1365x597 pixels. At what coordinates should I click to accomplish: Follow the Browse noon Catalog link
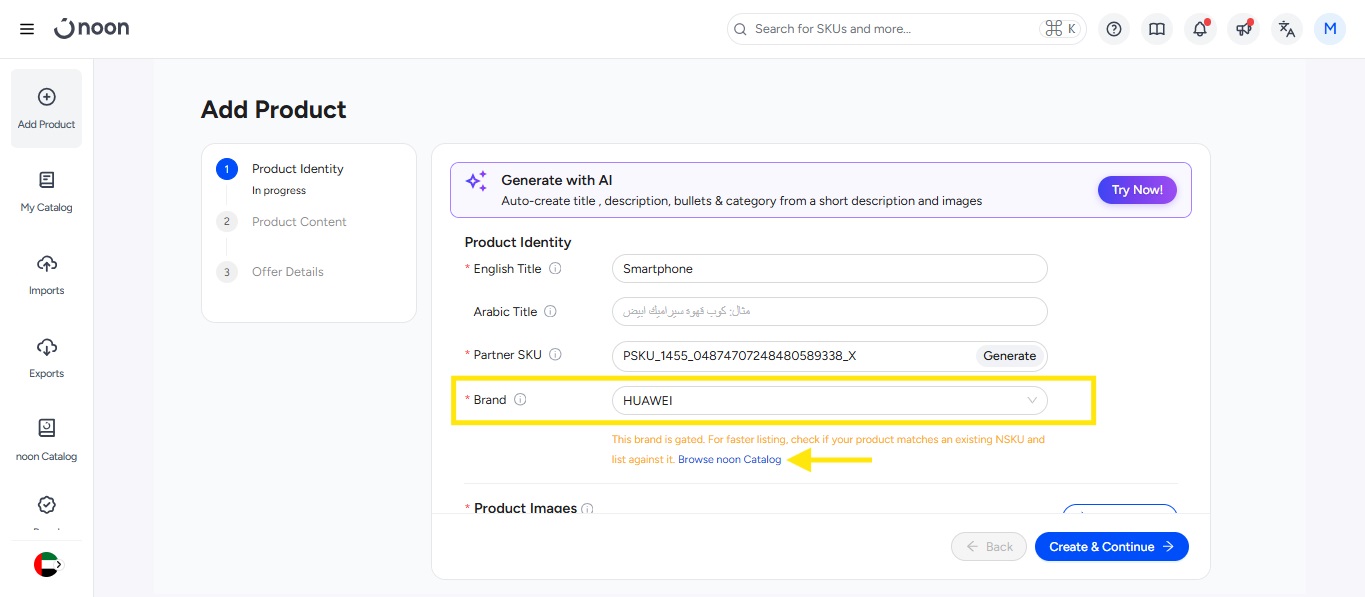pos(729,460)
